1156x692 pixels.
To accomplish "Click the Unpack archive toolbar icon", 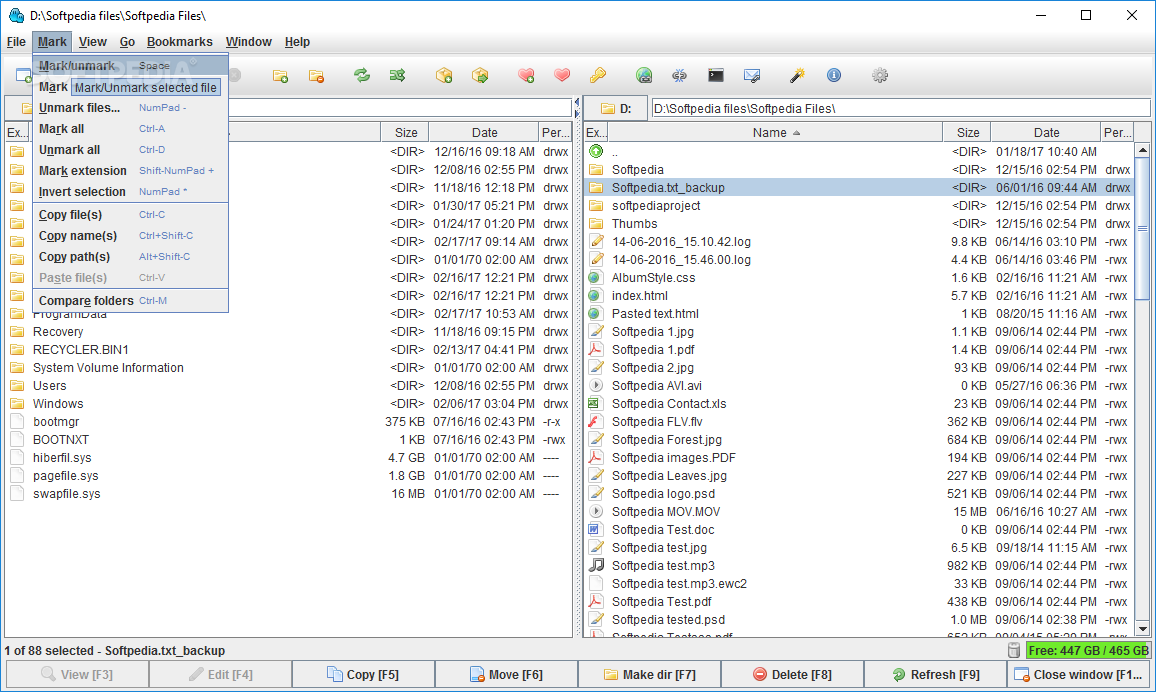I will click(480, 75).
